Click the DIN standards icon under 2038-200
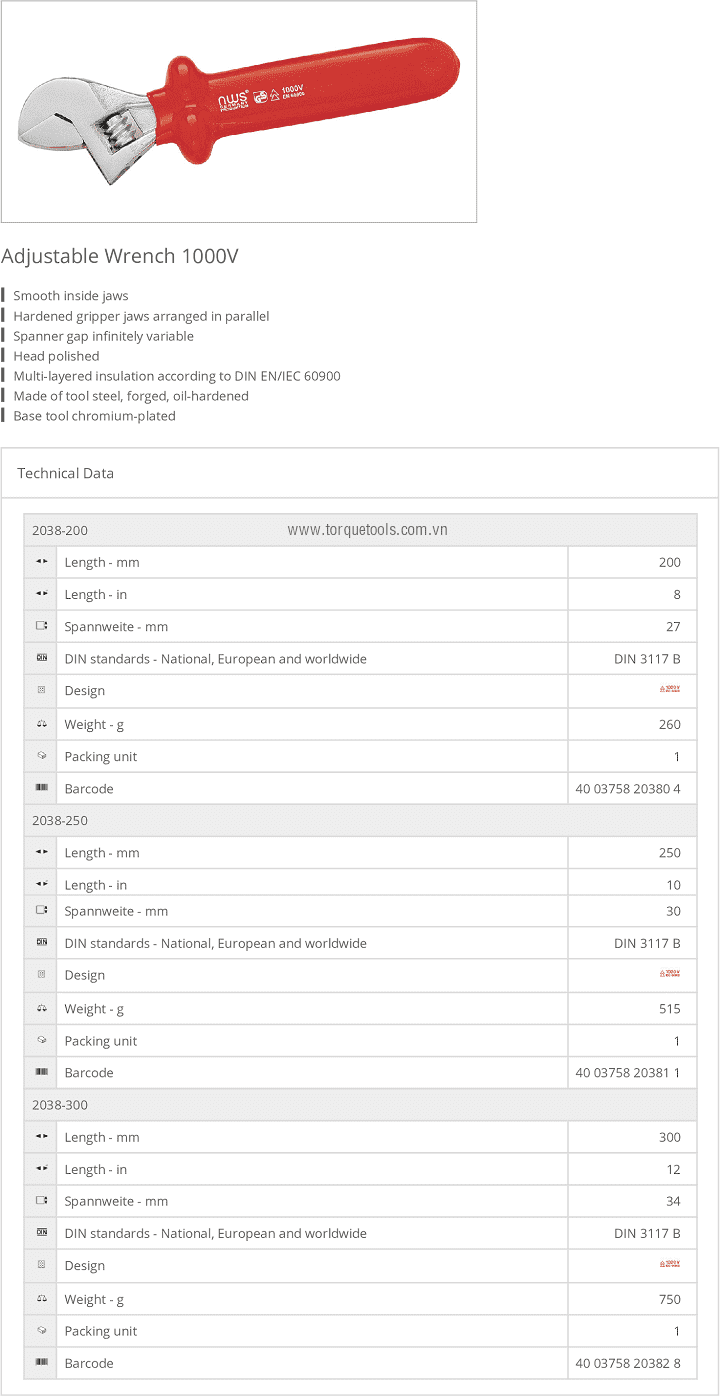720x1396 pixels. pyautogui.click(x=41, y=659)
